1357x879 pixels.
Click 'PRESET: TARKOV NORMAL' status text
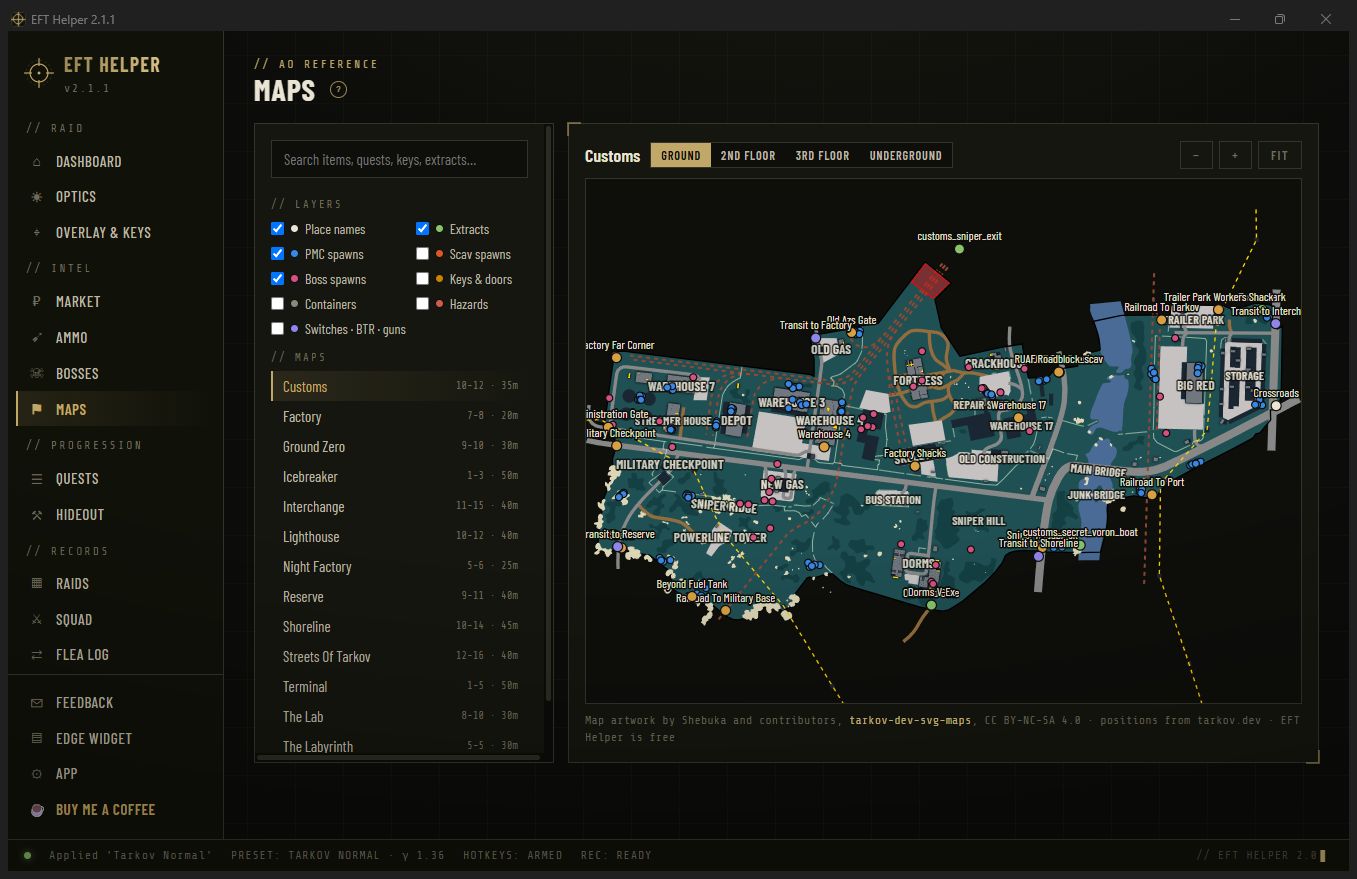click(x=305, y=855)
